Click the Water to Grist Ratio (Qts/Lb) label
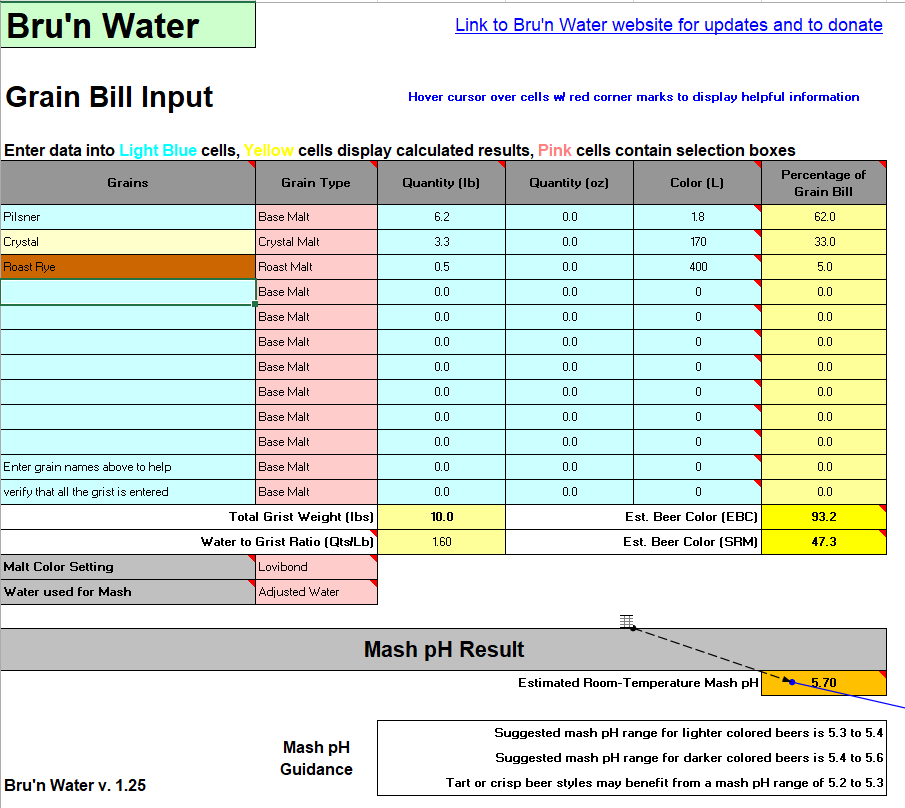905x808 pixels. coord(287,542)
